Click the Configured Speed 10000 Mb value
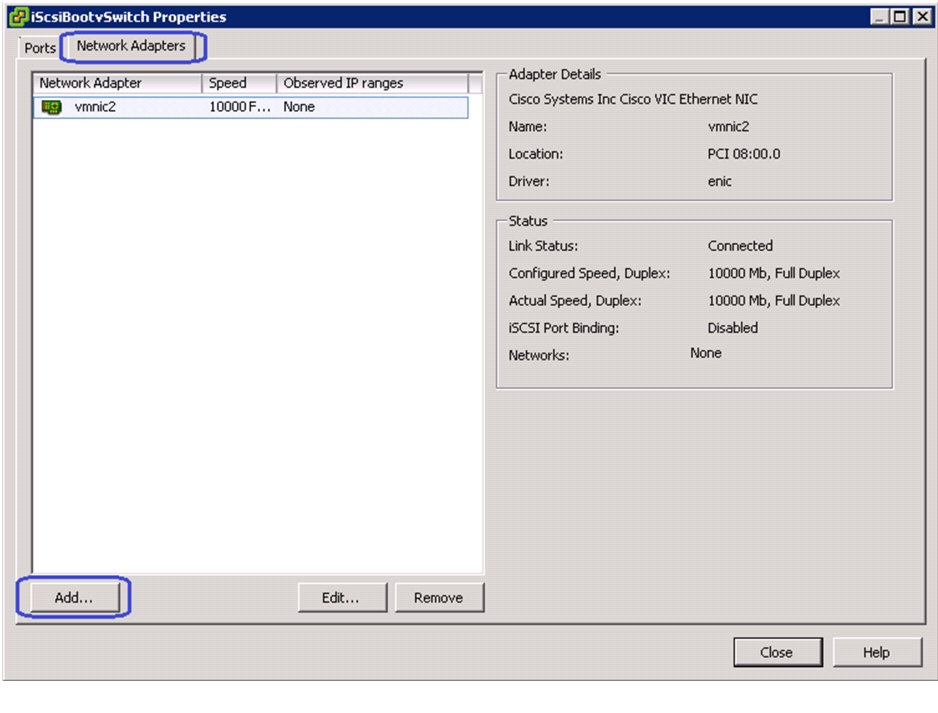This screenshot has height=713, width=938. [774, 273]
